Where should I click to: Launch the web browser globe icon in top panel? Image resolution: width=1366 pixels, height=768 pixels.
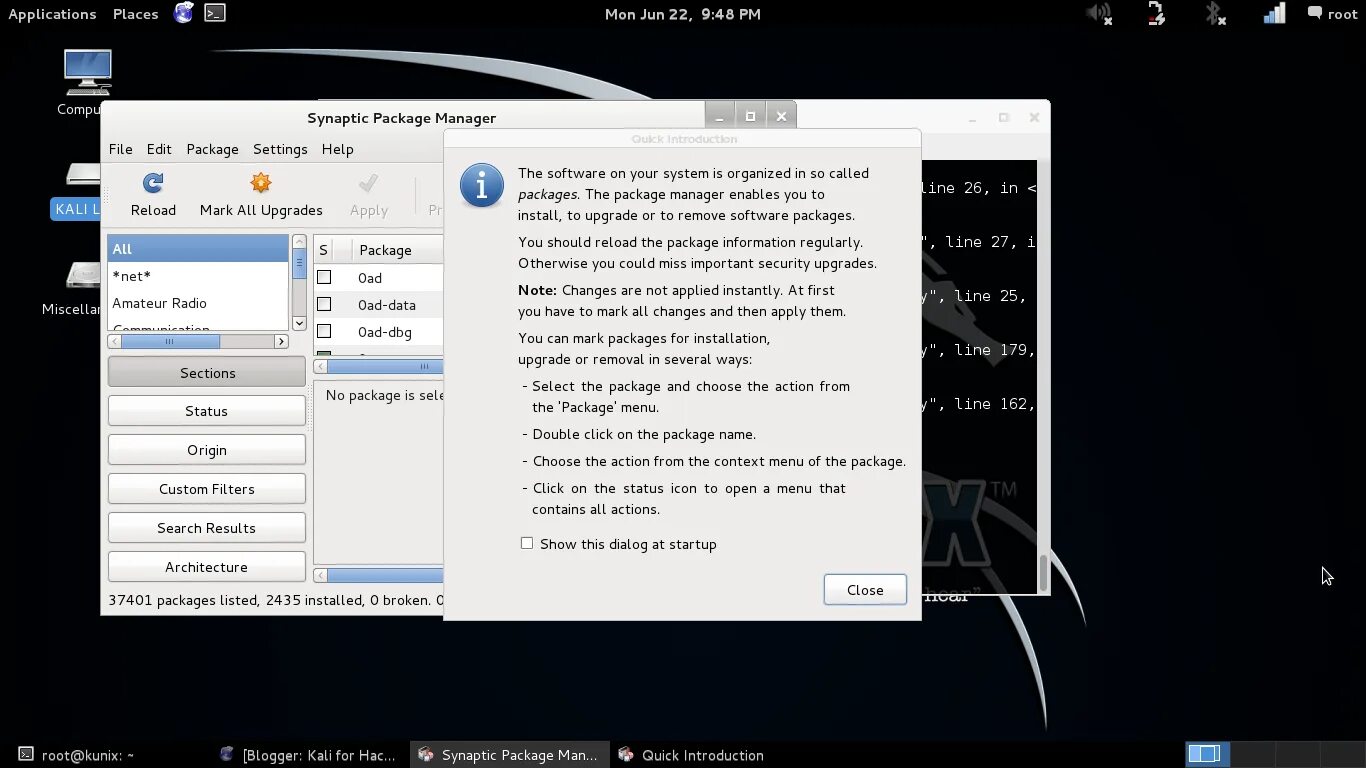(x=183, y=13)
